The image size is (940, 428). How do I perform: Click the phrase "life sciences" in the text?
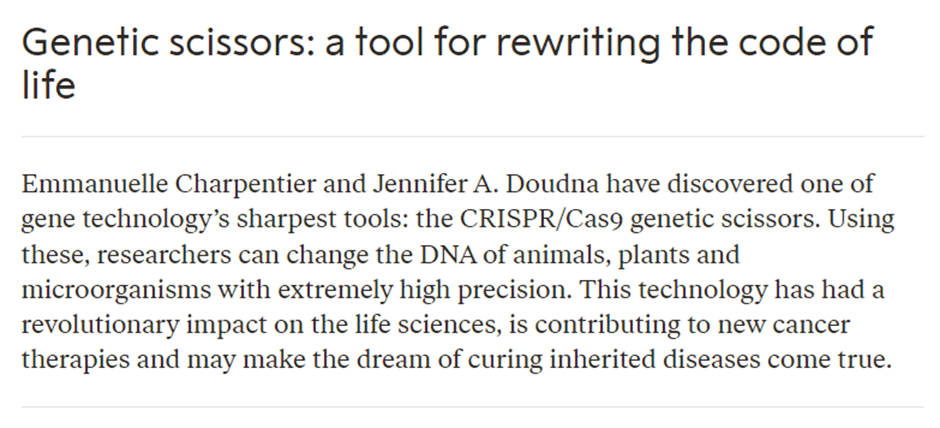pyautogui.click(x=441, y=325)
